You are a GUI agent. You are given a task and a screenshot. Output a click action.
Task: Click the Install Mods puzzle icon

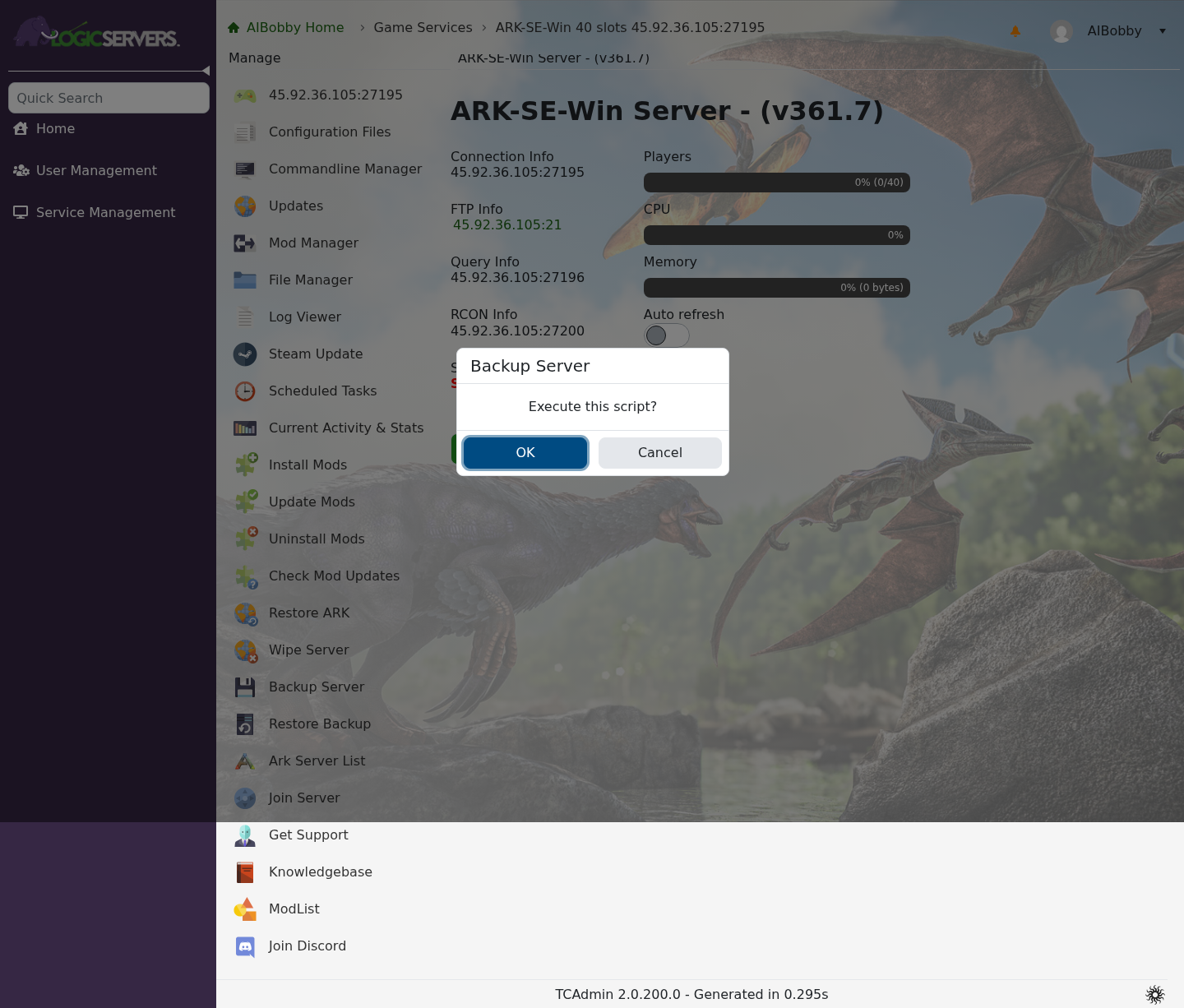coord(245,465)
